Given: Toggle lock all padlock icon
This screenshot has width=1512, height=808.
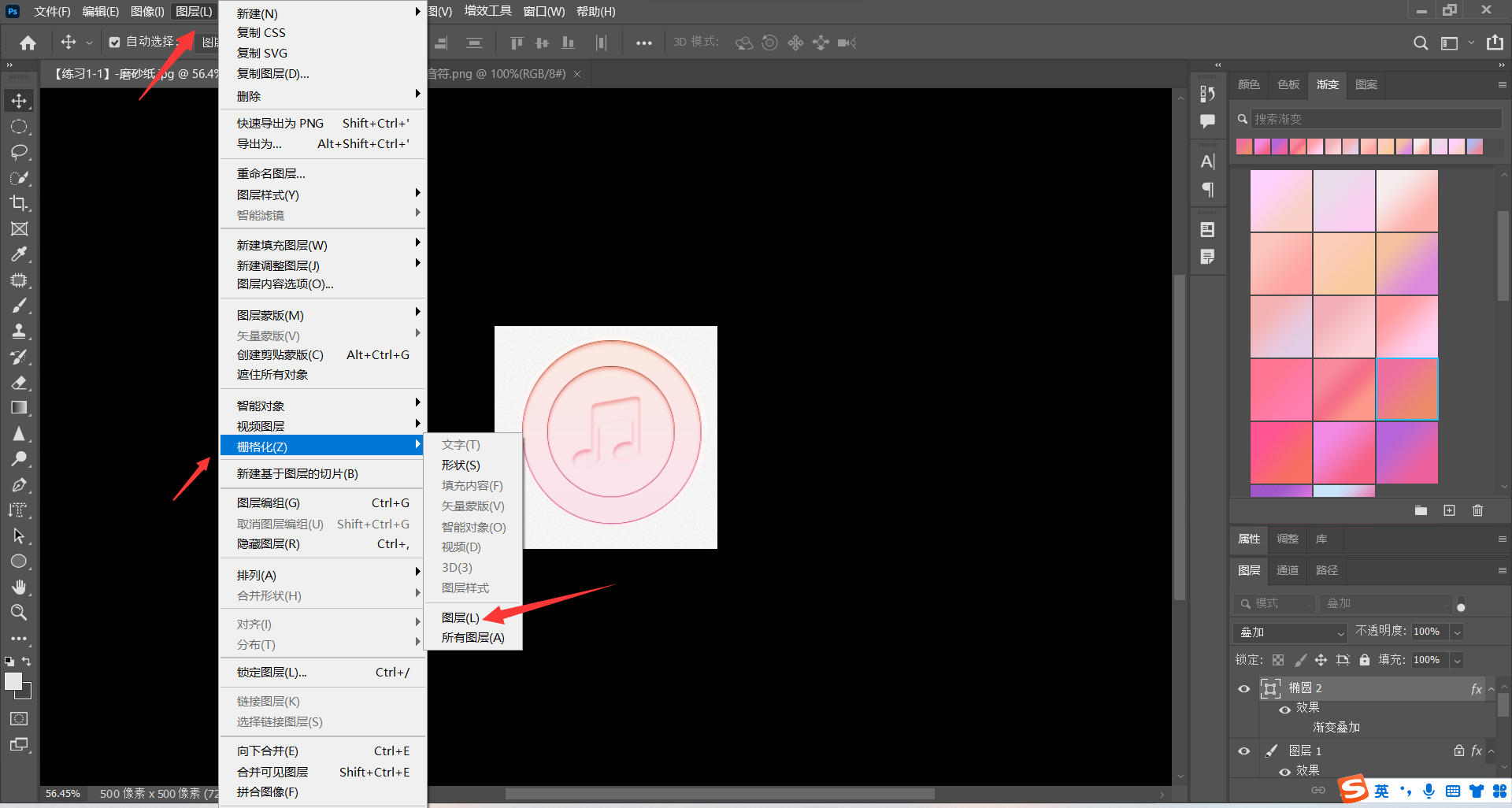Looking at the screenshot, I should coord(1365,660).
